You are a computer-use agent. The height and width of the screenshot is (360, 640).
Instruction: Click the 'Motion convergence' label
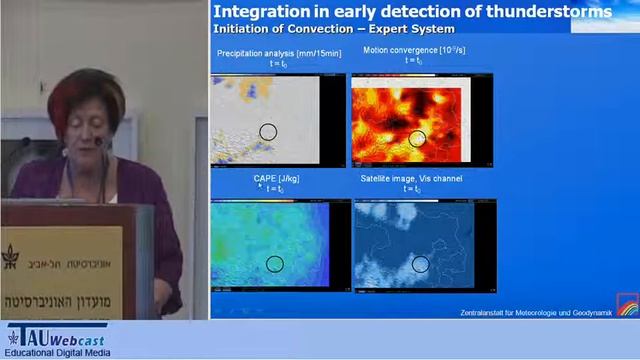414,50
